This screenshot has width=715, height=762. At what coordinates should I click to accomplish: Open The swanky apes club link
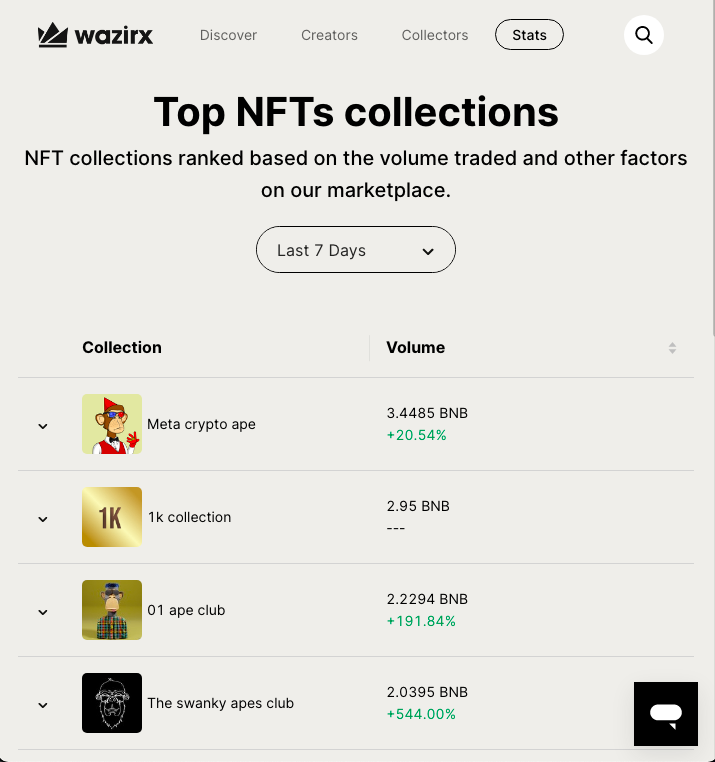pos(220,703)
